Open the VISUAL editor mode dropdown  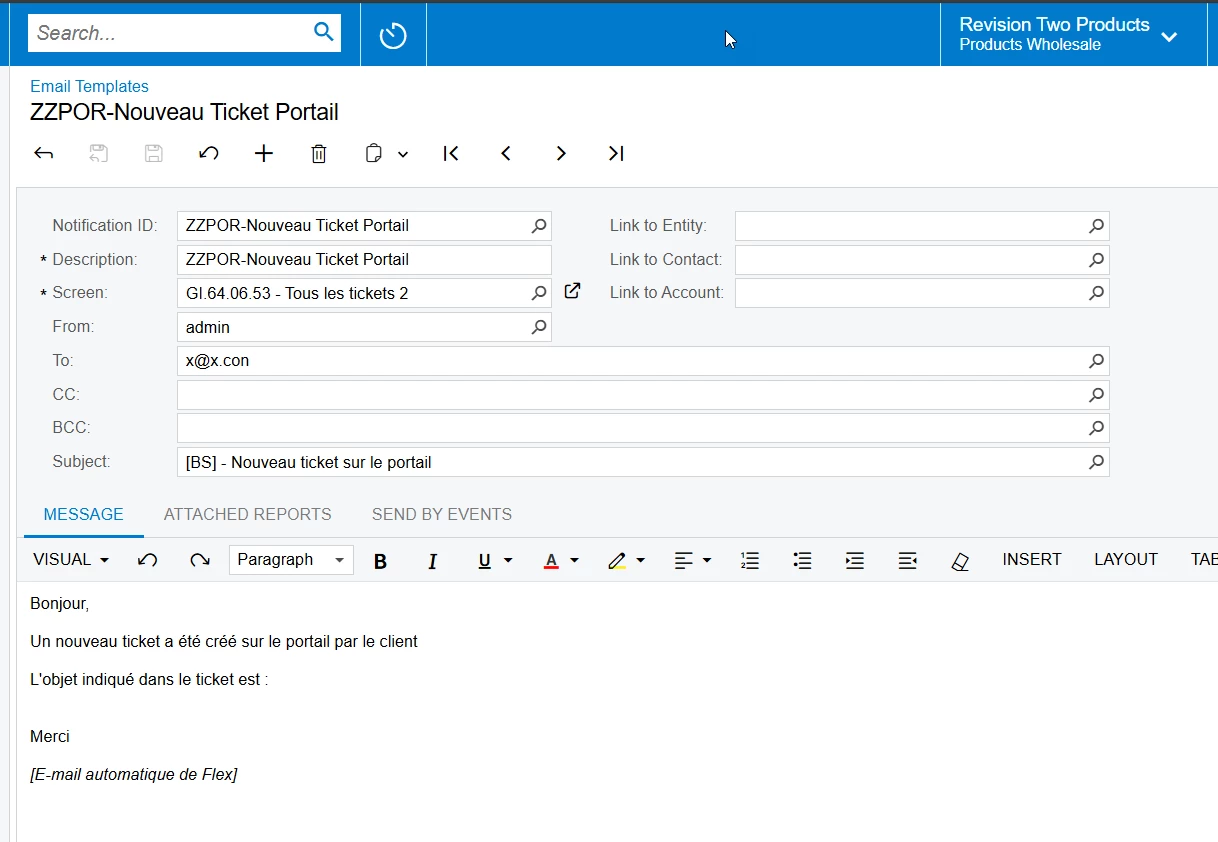point(71,560)
